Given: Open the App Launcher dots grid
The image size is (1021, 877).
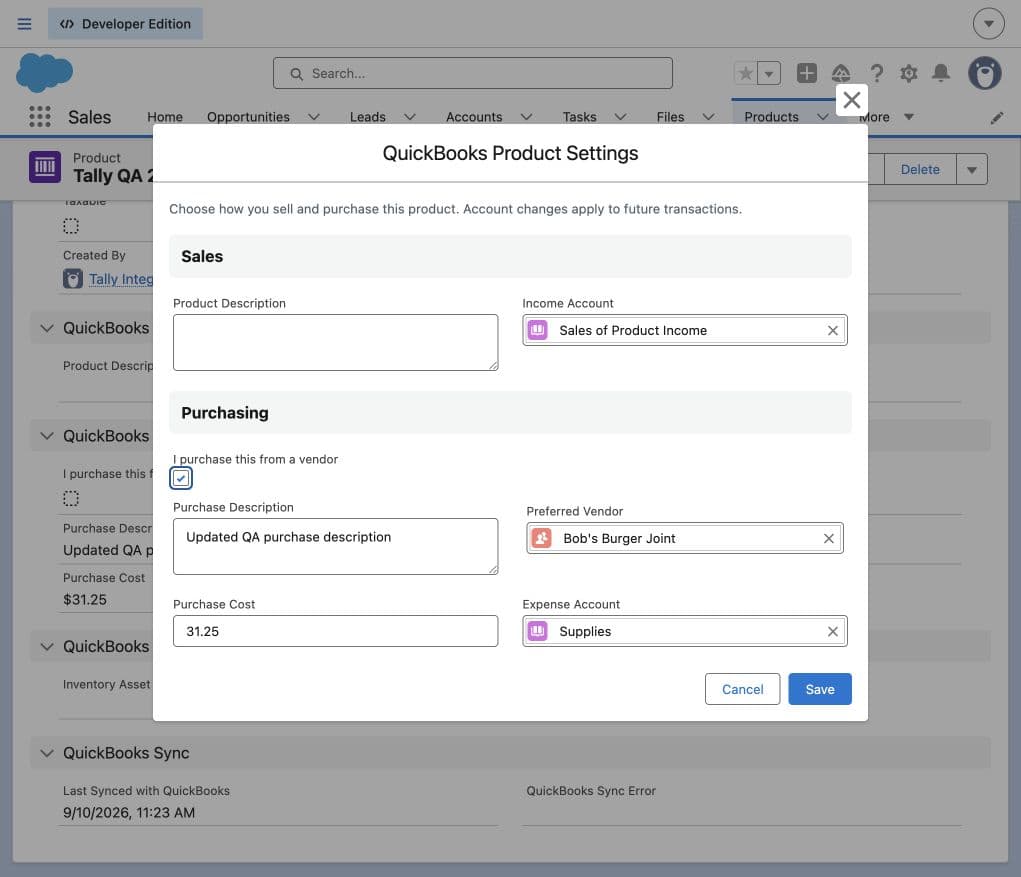Looking at the screenshot, I should (x=40, y=117).
